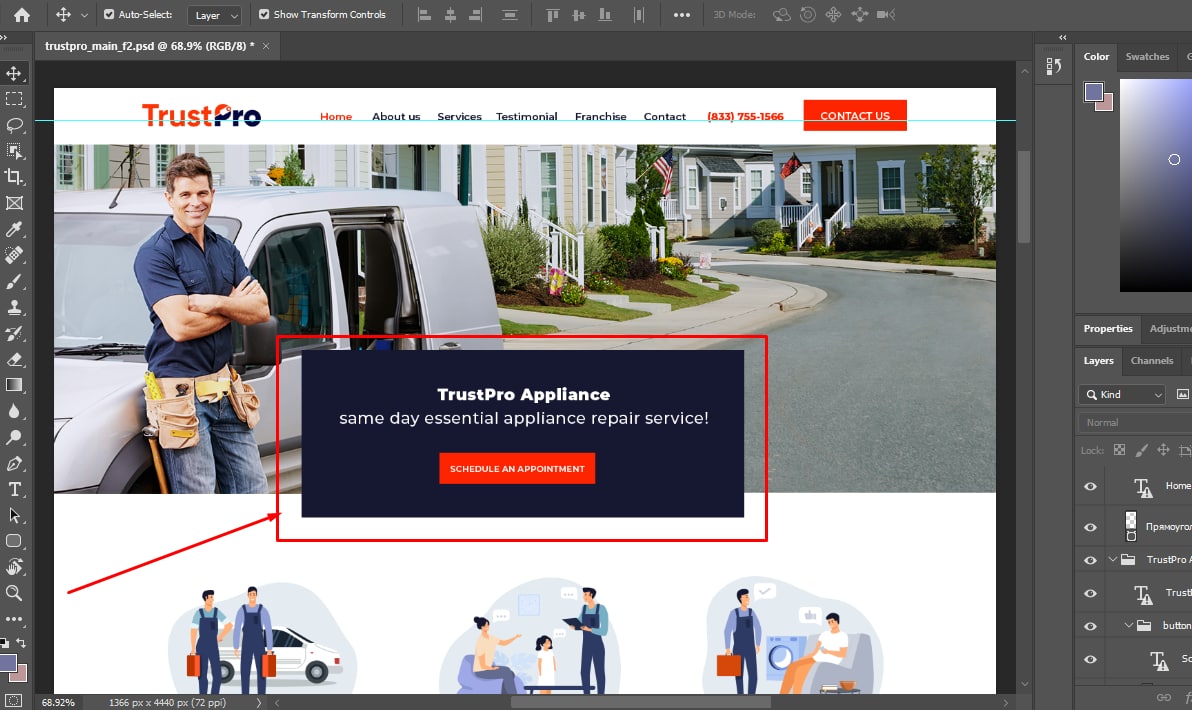Select the Brush tool
Screen dimensions: 1192x710
click(x=14, y=281)
